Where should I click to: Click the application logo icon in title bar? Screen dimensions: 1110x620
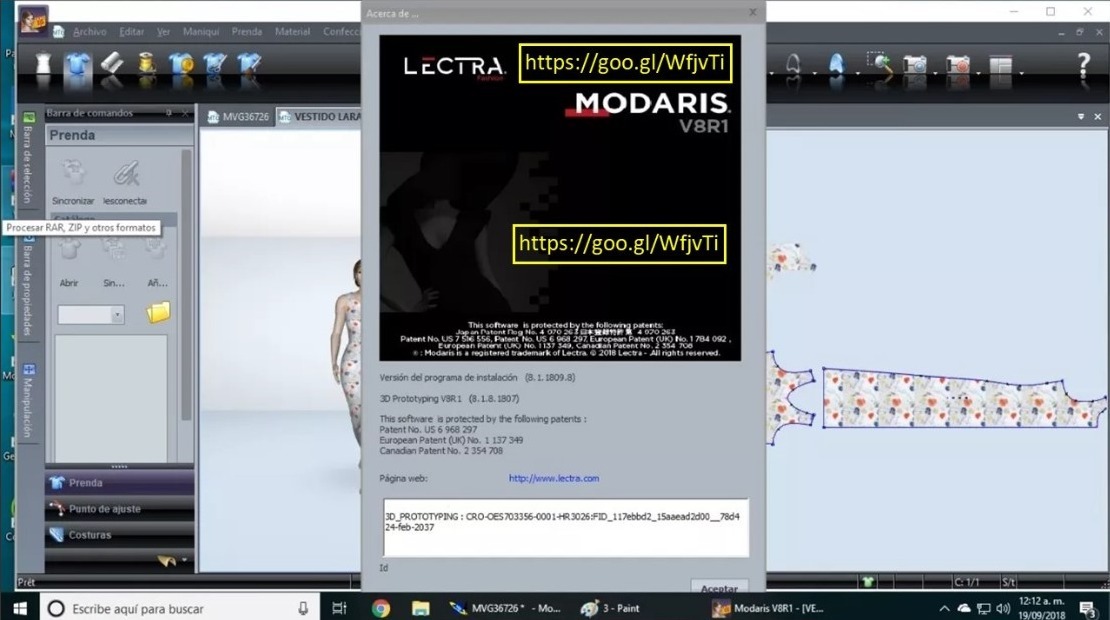[x=33, y=19]
